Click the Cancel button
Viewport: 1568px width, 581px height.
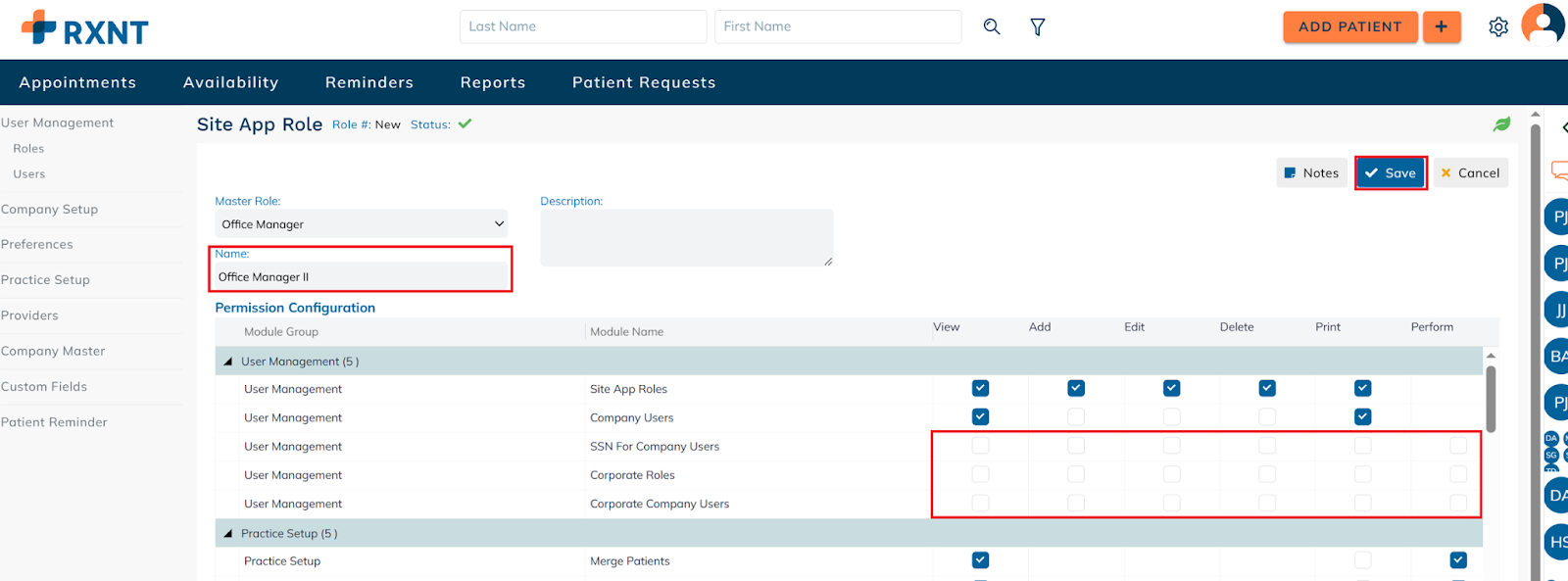tap(1470, 172)
